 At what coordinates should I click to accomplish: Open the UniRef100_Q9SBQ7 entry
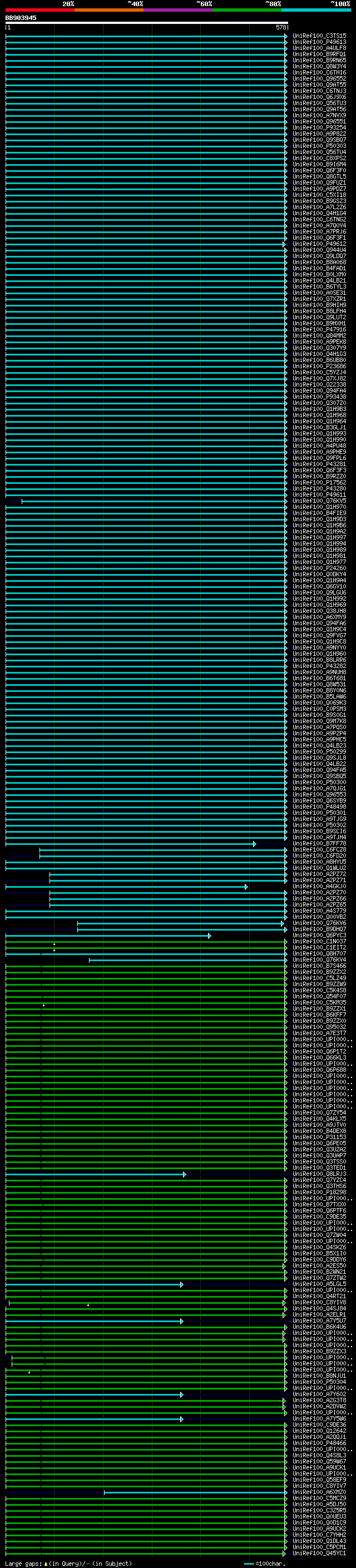(x=319, y=140)
